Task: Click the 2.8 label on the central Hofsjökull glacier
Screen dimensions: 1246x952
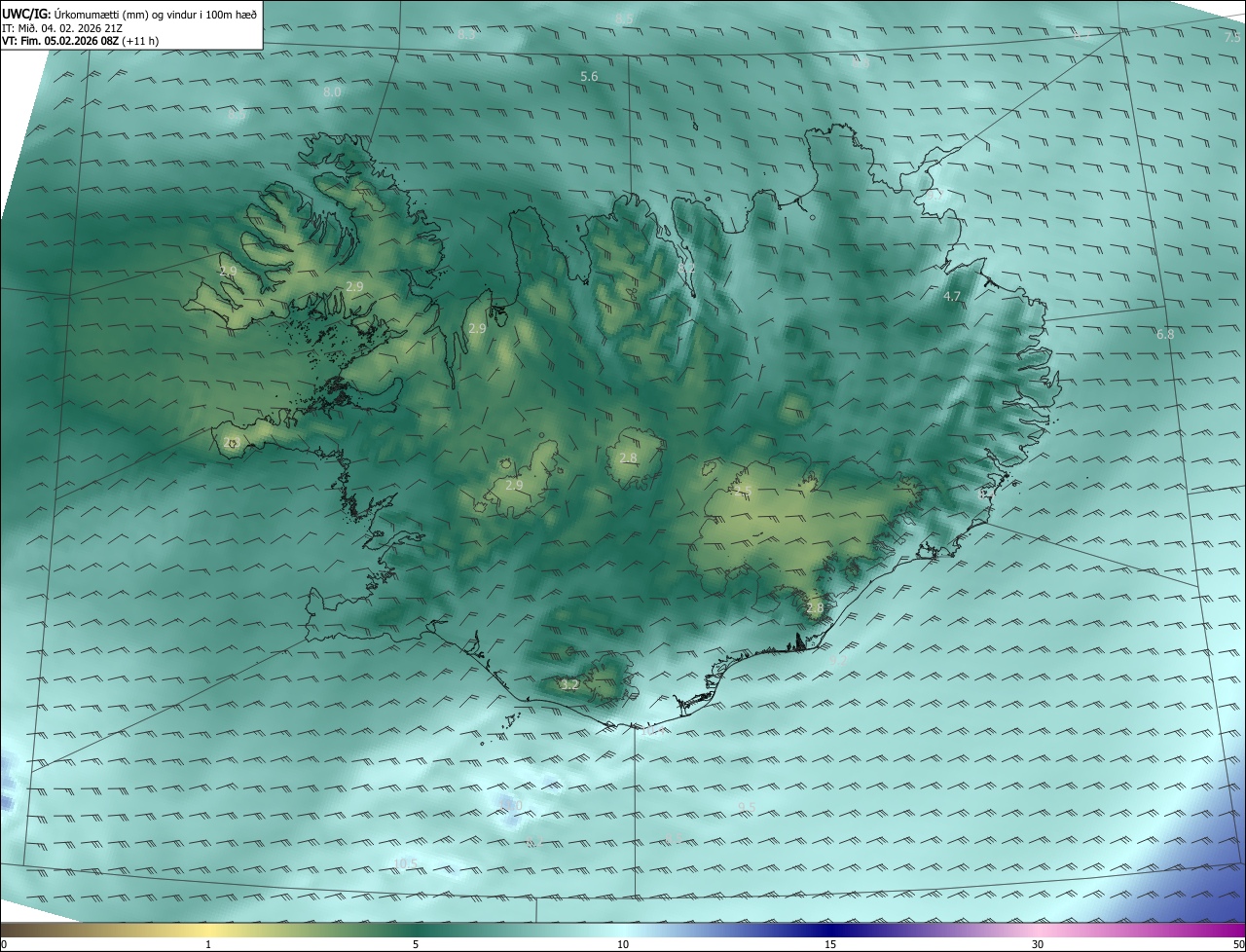Action: point(628,458)
